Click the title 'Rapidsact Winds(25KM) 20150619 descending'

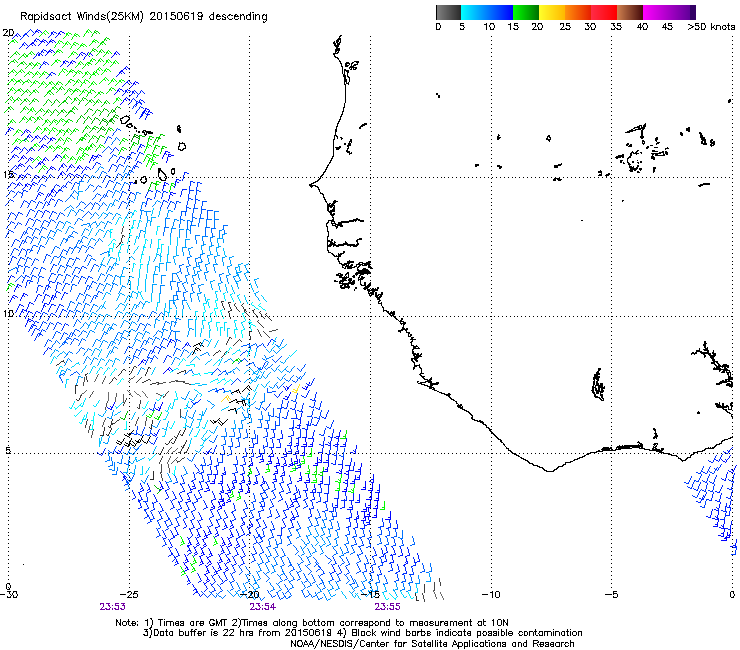point(144,17)
